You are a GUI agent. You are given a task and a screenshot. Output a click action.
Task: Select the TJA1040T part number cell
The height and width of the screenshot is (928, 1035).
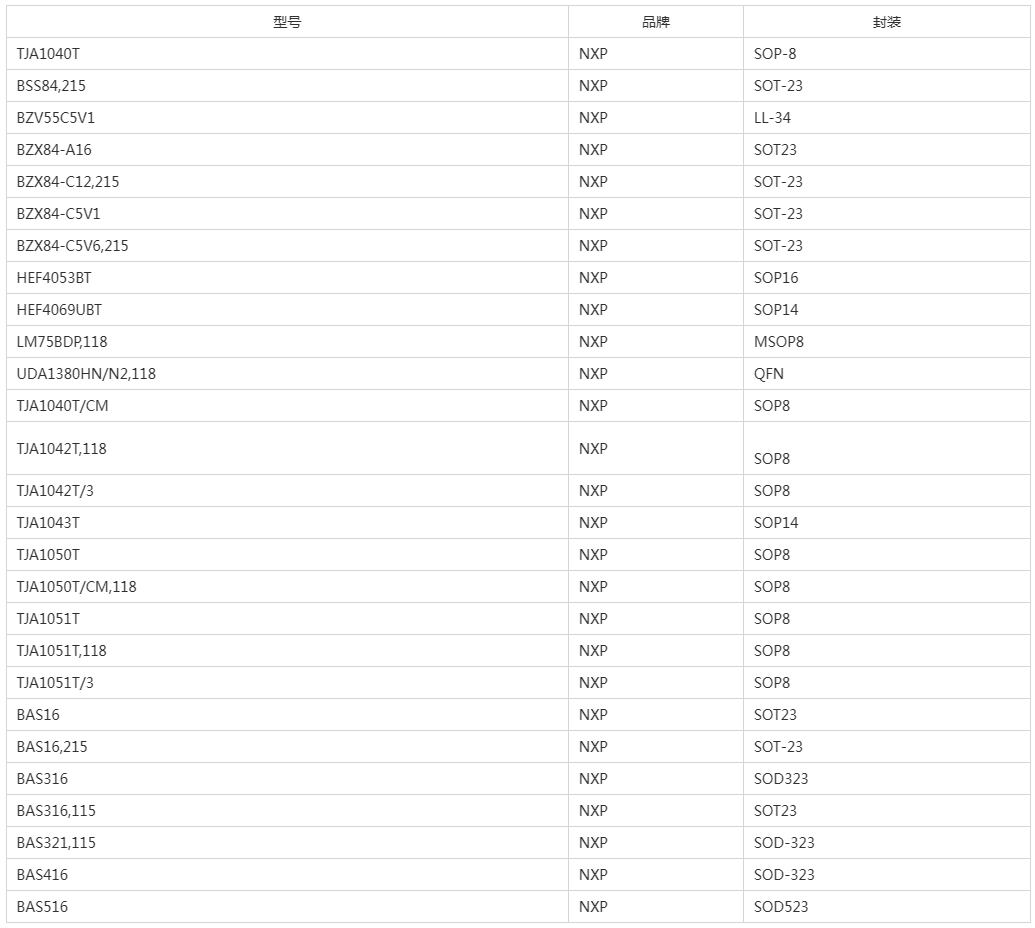click(287, 53)
